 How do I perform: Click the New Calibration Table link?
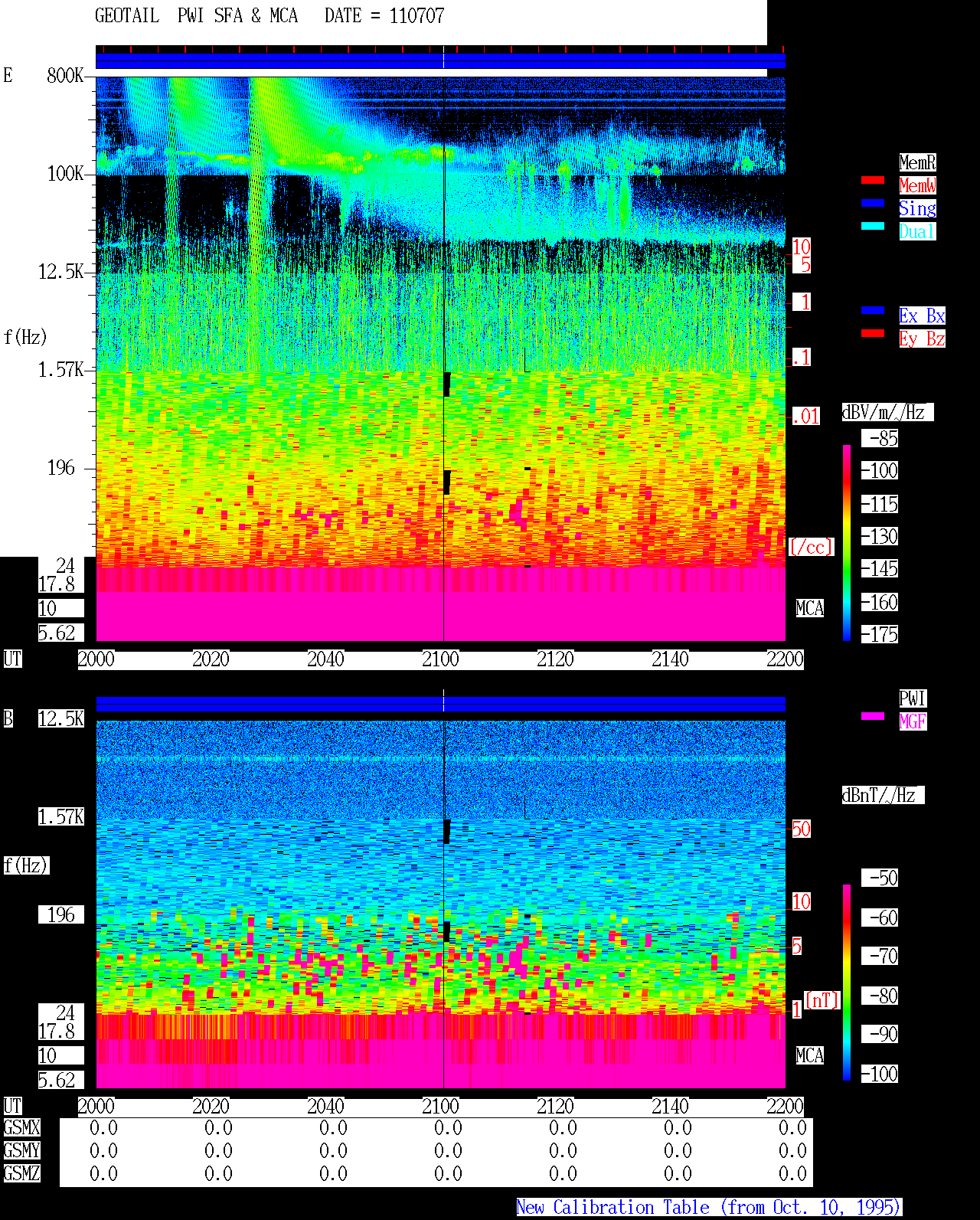709,1208
